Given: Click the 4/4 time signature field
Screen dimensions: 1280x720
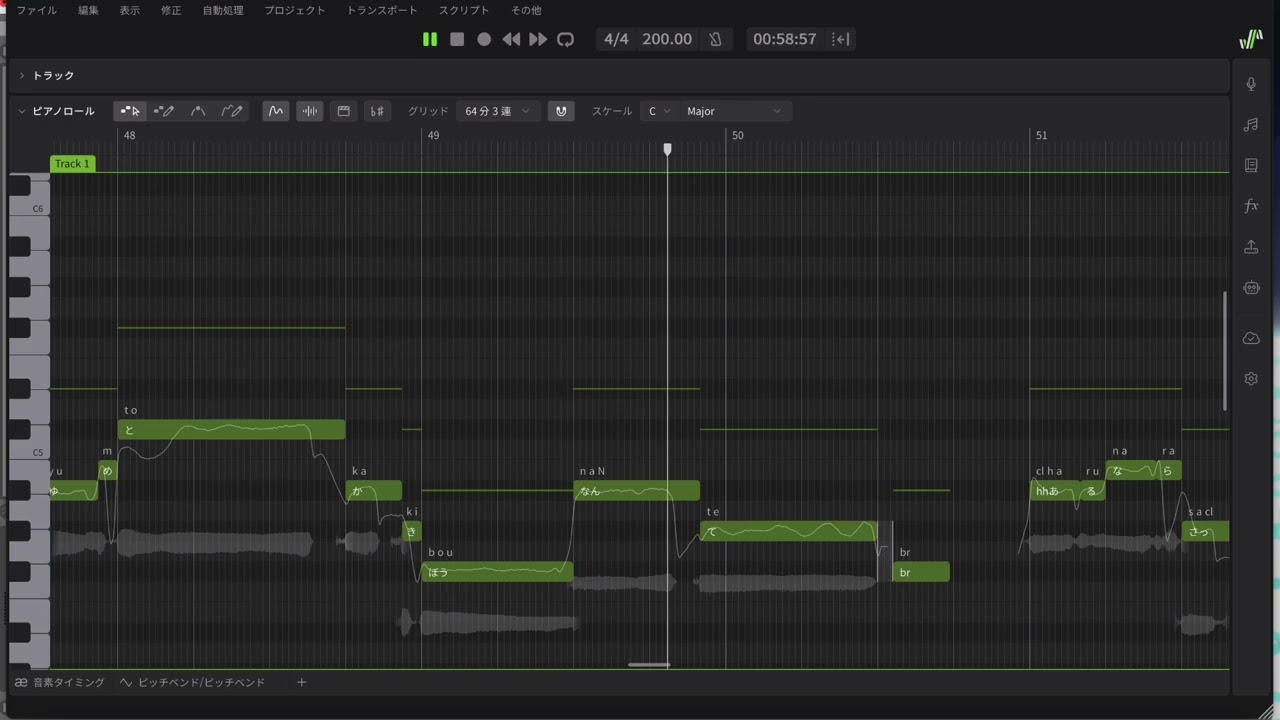Looking at the screenshot, I should (x=617, y=39).
